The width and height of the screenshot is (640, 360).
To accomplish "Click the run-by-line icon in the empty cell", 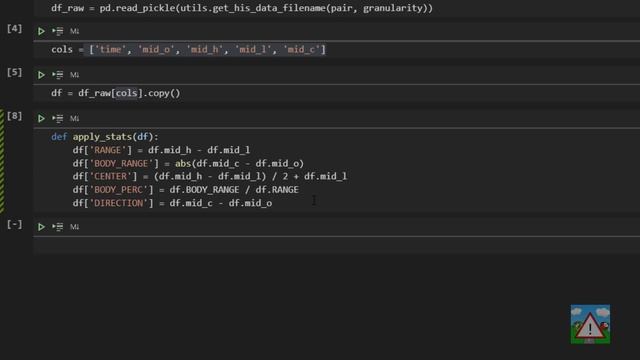I will [58, 227].
